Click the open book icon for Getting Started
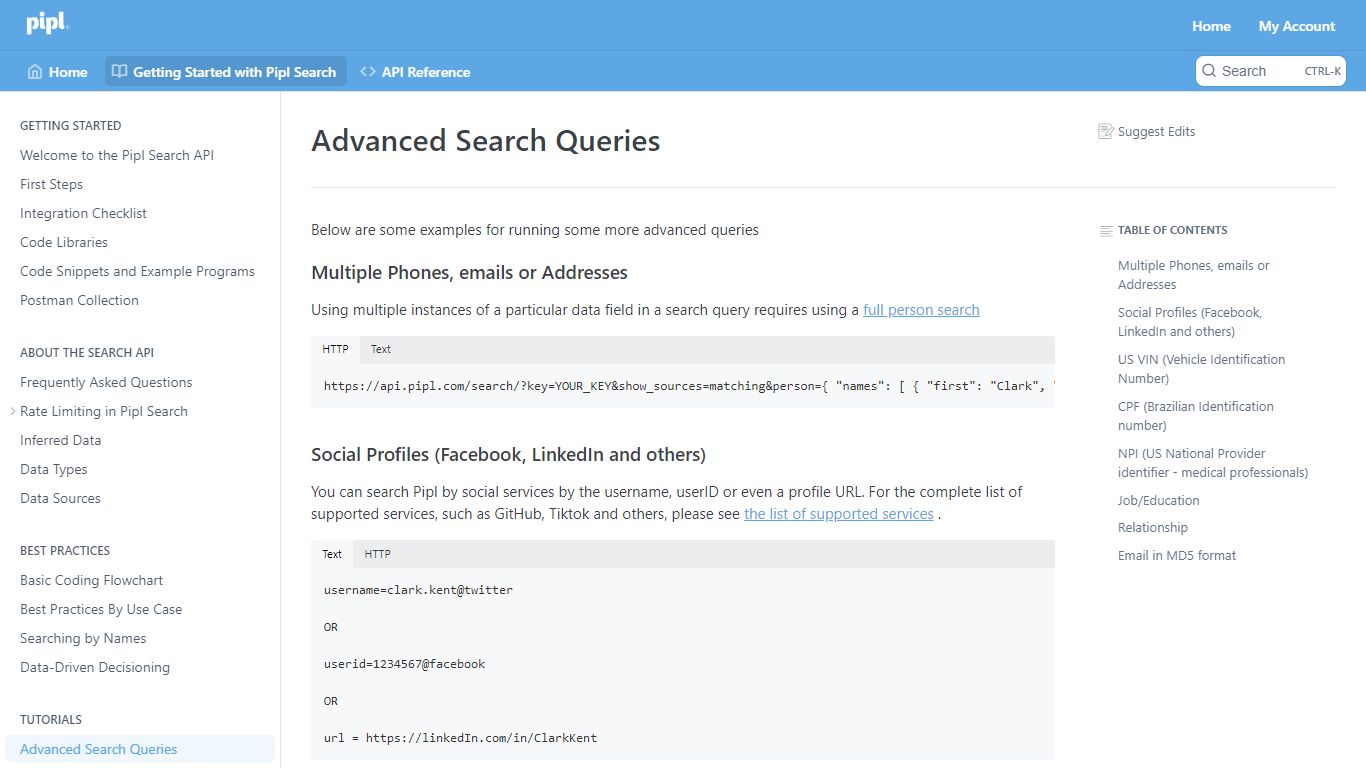 click(119, 72)
